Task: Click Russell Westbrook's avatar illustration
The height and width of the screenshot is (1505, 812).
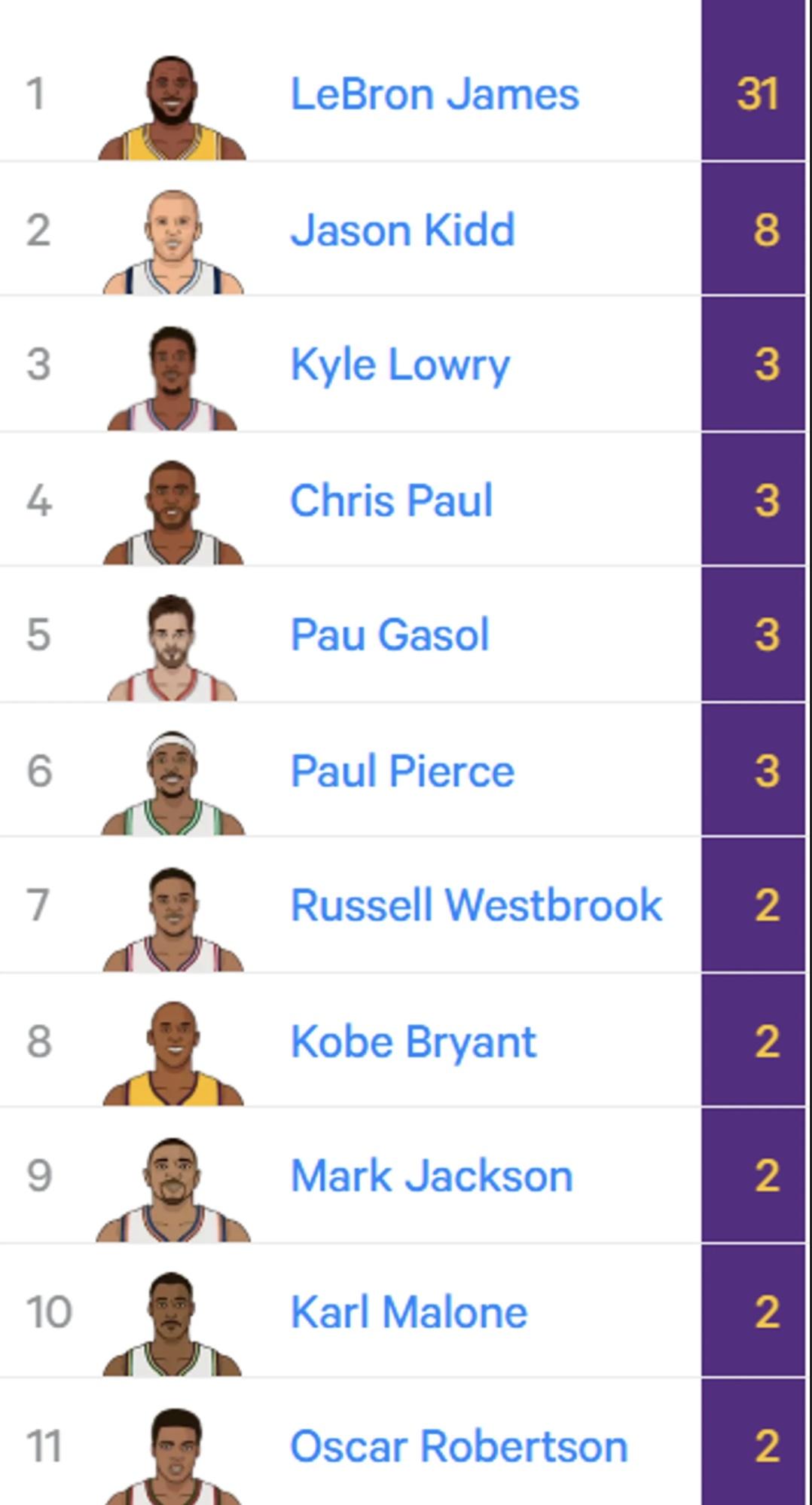Action: pyautogui.click(x=172, y=919)
